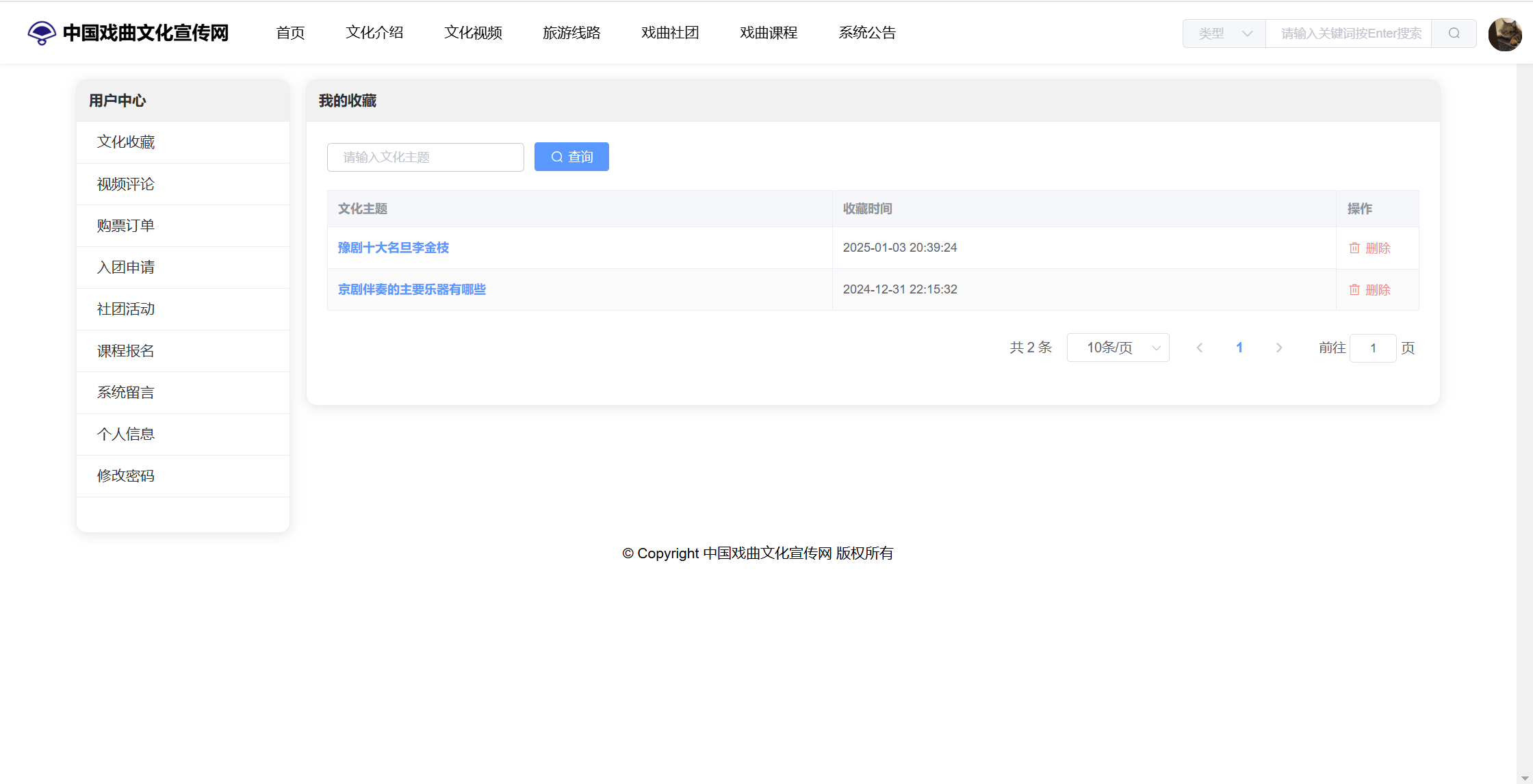The height and width of the screenshot is (784, 1533).
Task: Delete the 京剧伴奏的主要乐器有哪些 favorite
Action: pyautogui.click(x=1369, y=290)
